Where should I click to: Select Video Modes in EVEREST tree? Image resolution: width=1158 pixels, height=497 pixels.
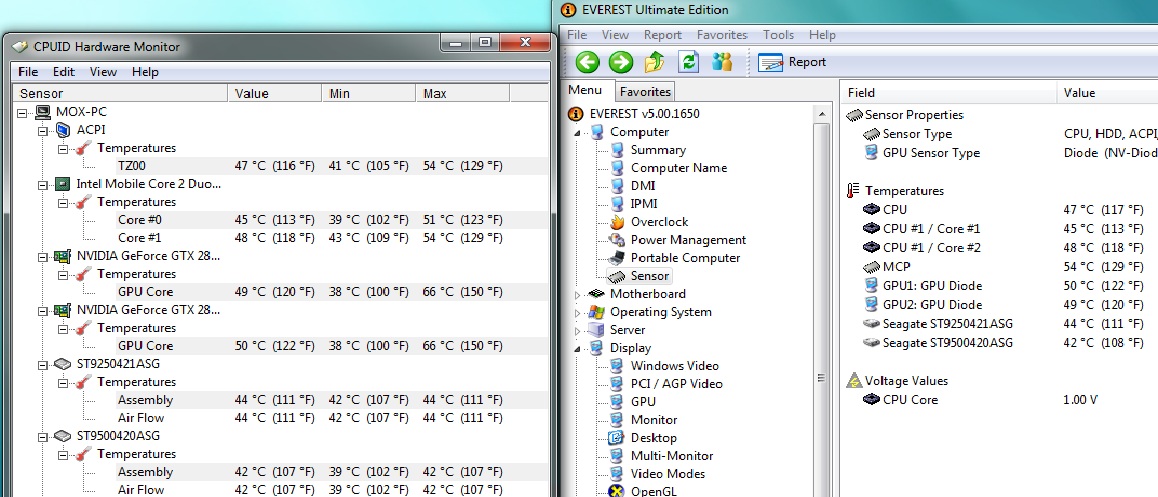tap(668, 474)
